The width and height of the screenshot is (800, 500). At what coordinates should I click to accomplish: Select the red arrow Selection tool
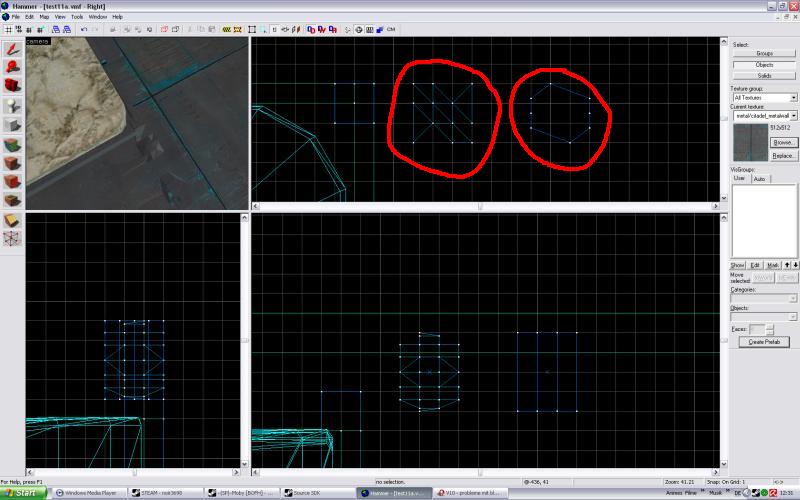(x=12, y=48)
